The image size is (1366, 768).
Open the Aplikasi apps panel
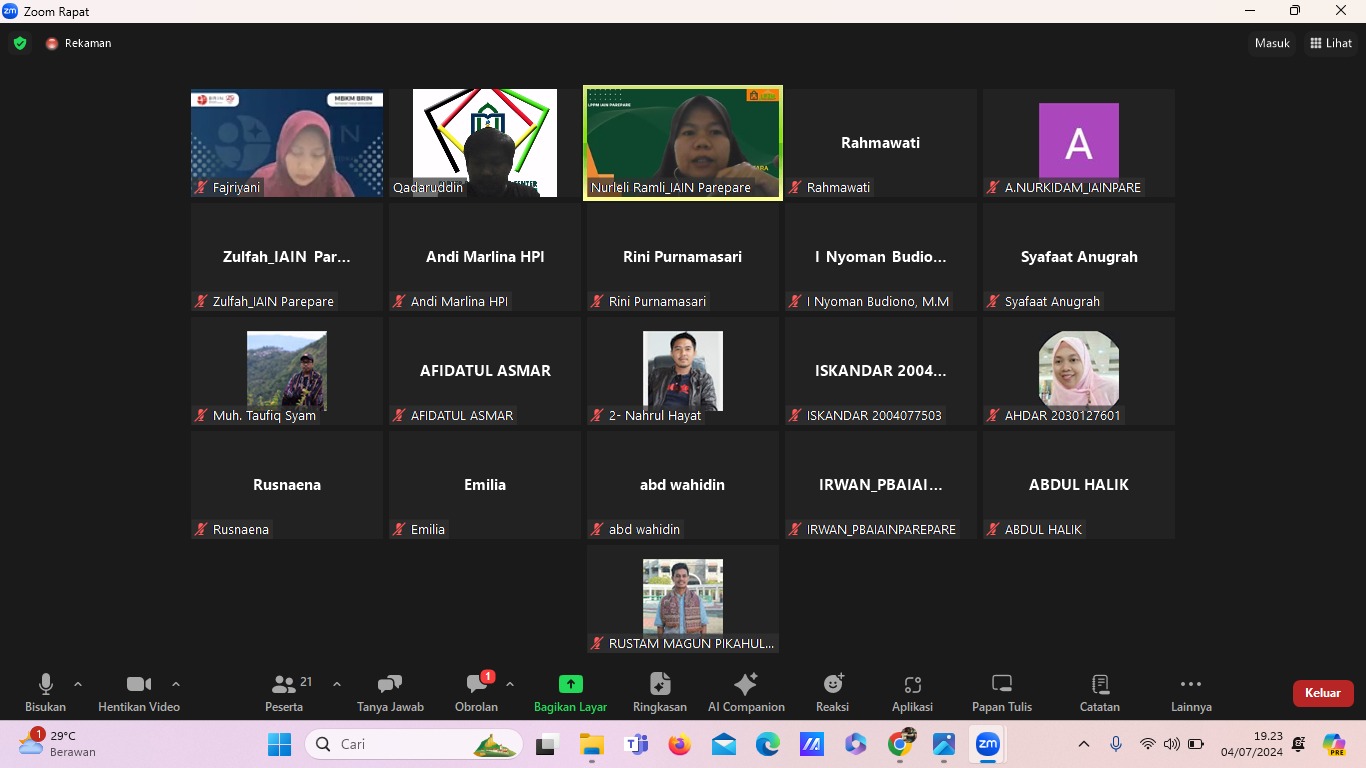912,693
